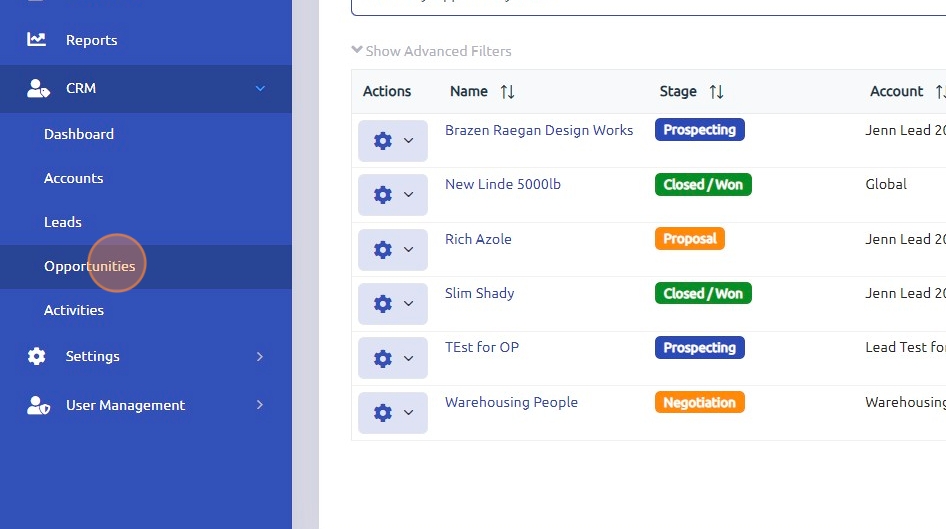This screenshot has height=529, width=946.
Task: Click the Actions column header
Action: pyautogui.click(x=387, y=91)
